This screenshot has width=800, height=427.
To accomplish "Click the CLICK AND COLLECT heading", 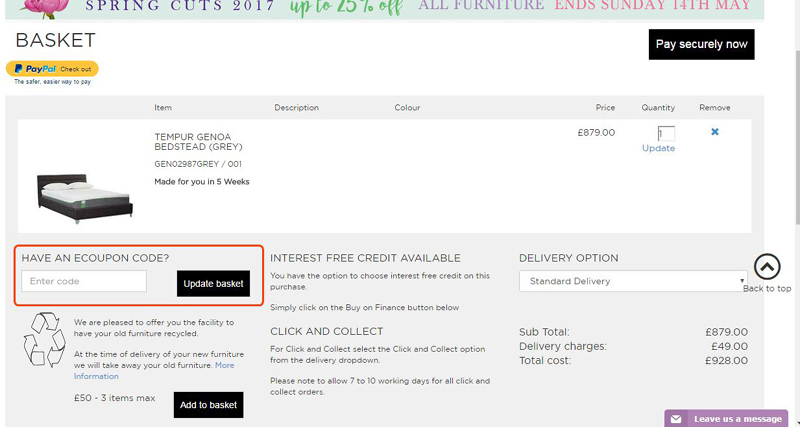I will point(327,332).
